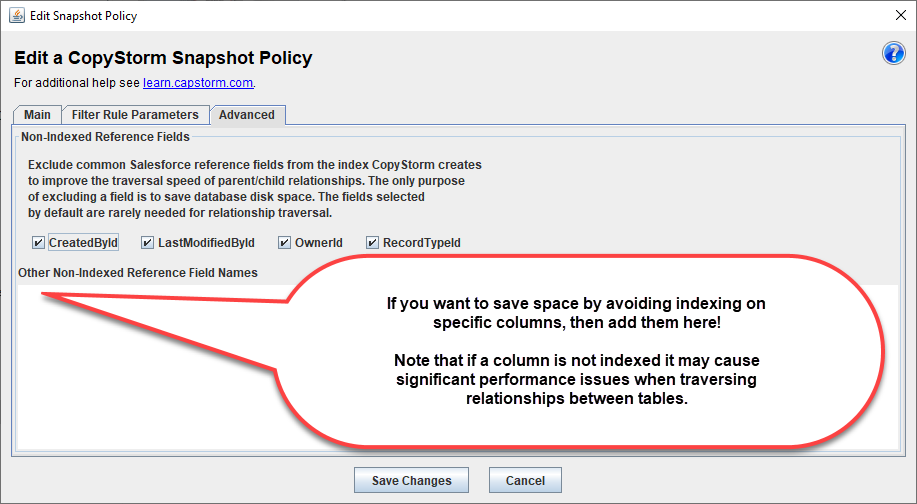917x504 pixels.
Task: Click into the Other Non-Indexed Reference Field Names box
Action: [x=458, y=367]
